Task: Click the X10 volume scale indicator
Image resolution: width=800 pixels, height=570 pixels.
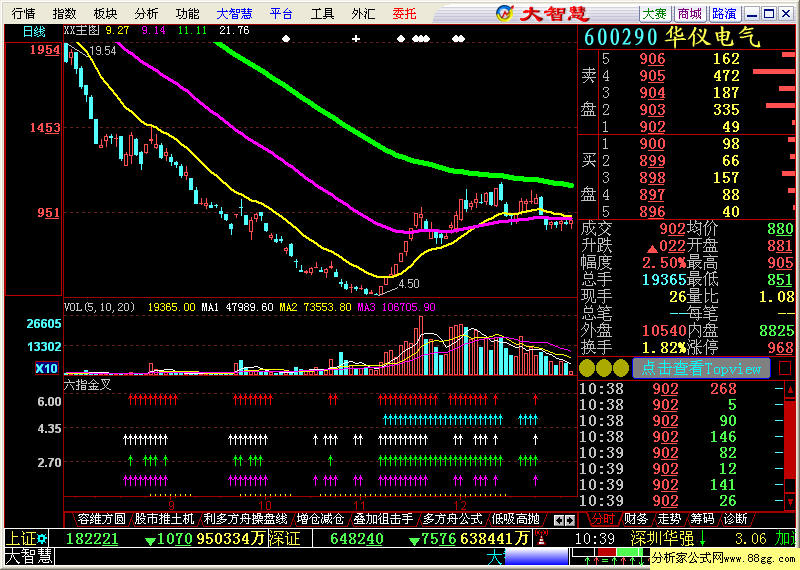Action: coord(46,368)
